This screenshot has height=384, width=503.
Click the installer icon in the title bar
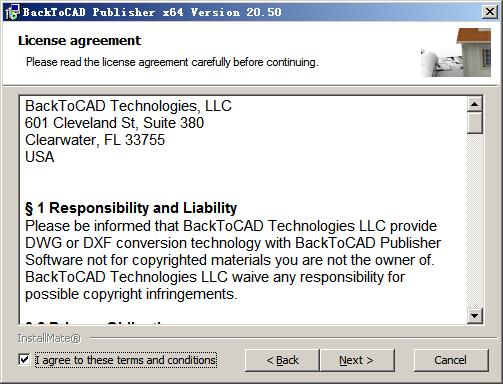click(x=12, y=12)
